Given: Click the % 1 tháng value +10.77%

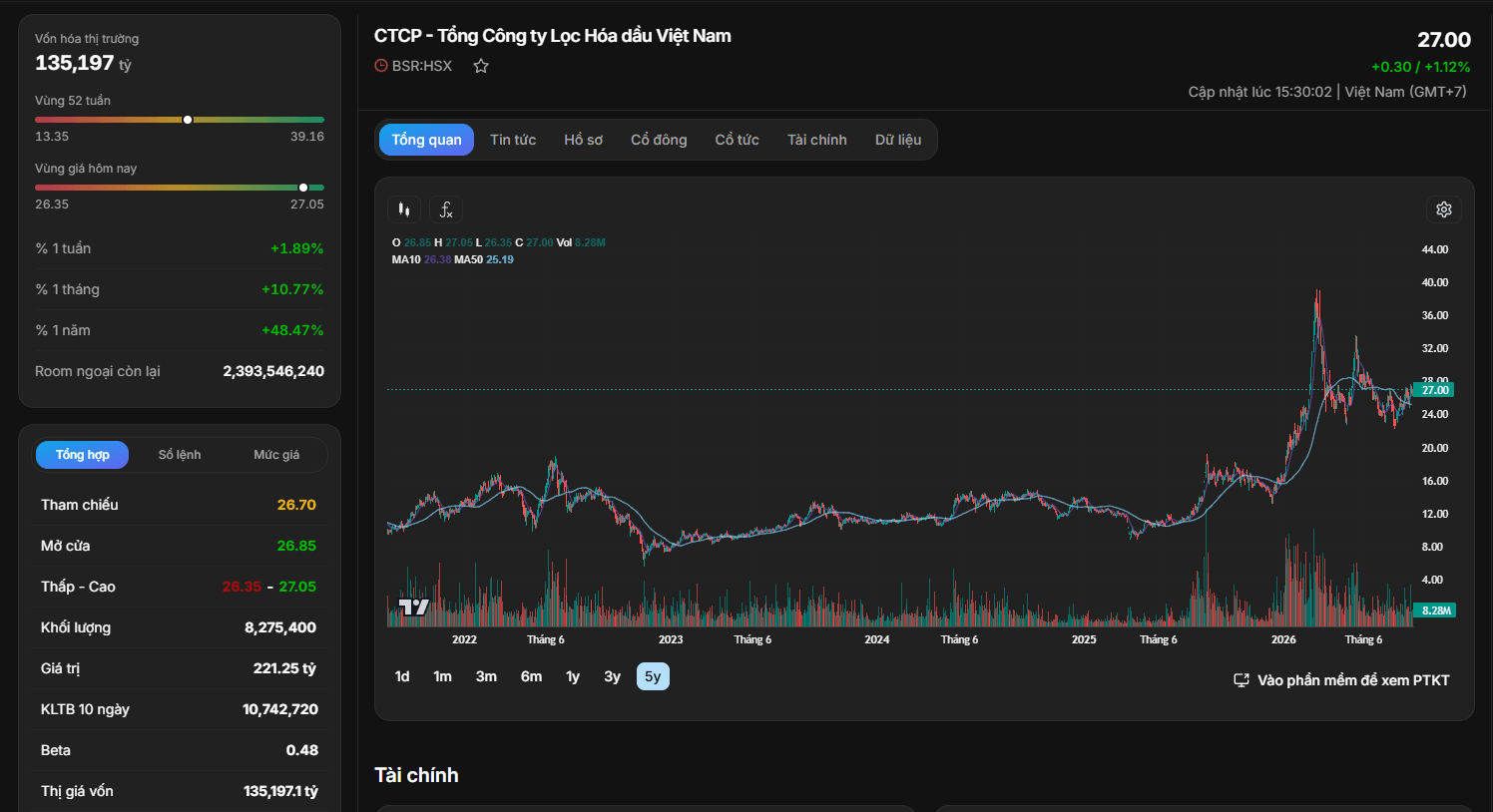Looking at the screenshot, I should point(292,289).
